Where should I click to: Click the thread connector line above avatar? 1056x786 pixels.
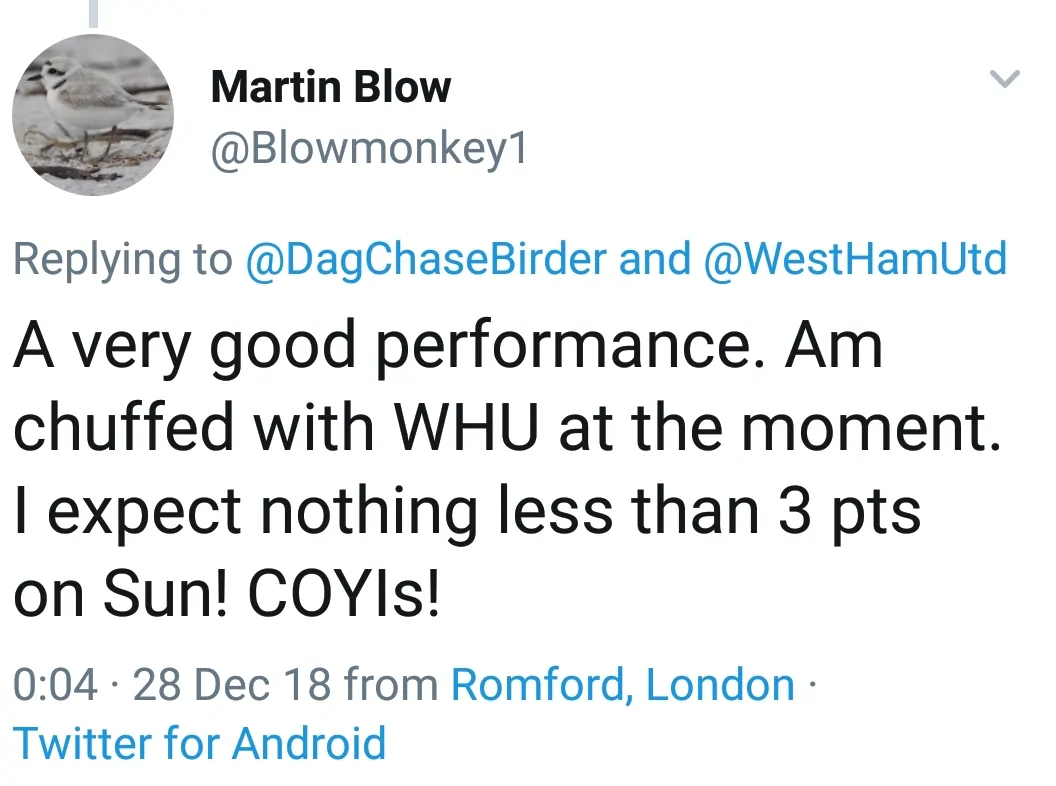93,12
